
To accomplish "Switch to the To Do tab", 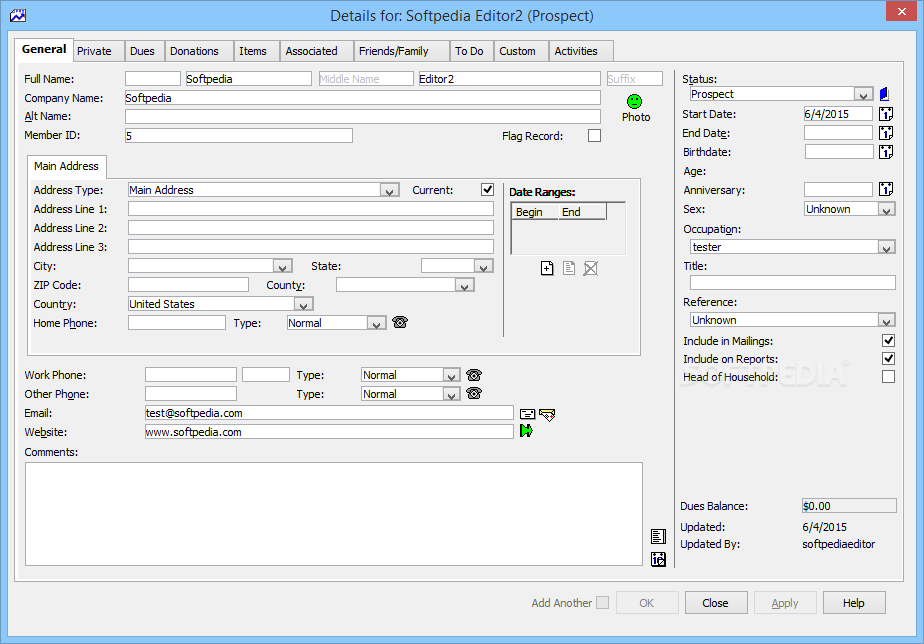I will (469, 51).
